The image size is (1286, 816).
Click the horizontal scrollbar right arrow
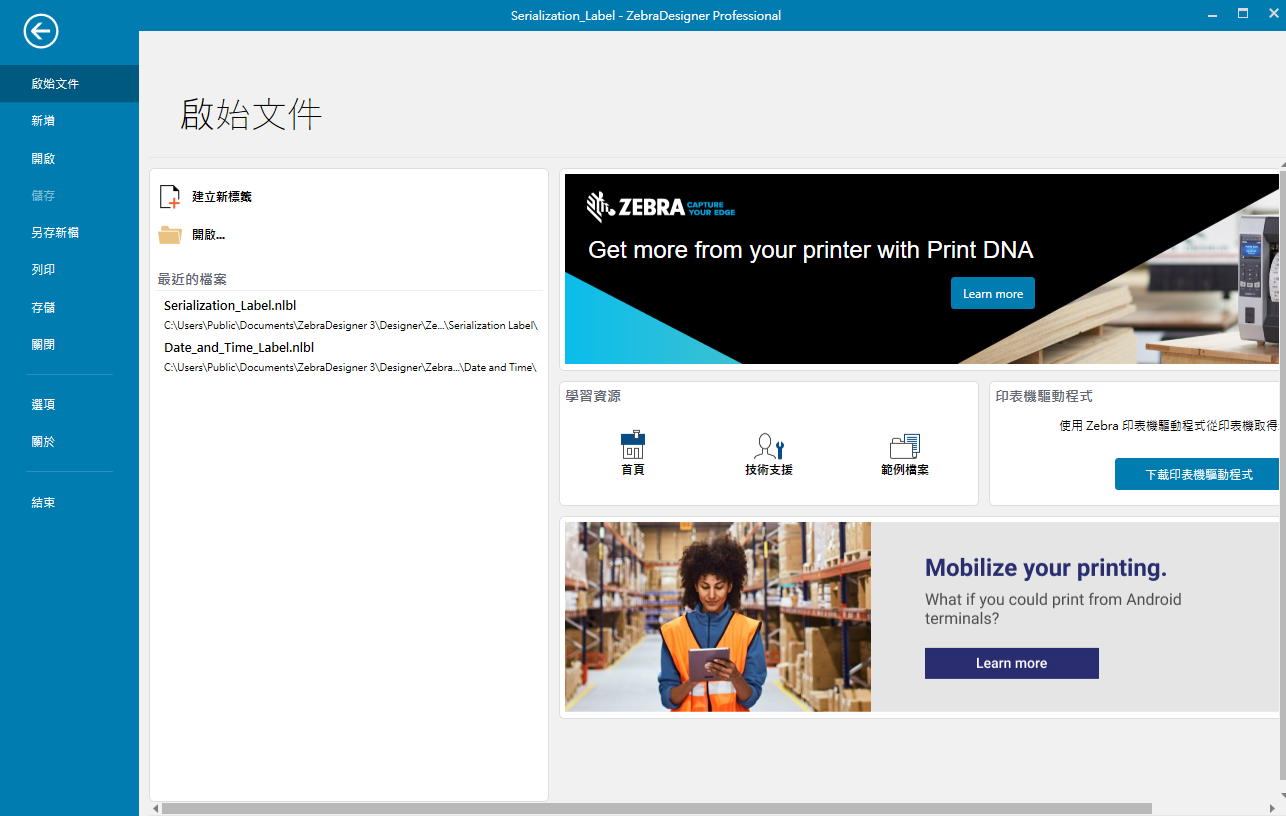pyautogui.click(x=1272, y=808)
